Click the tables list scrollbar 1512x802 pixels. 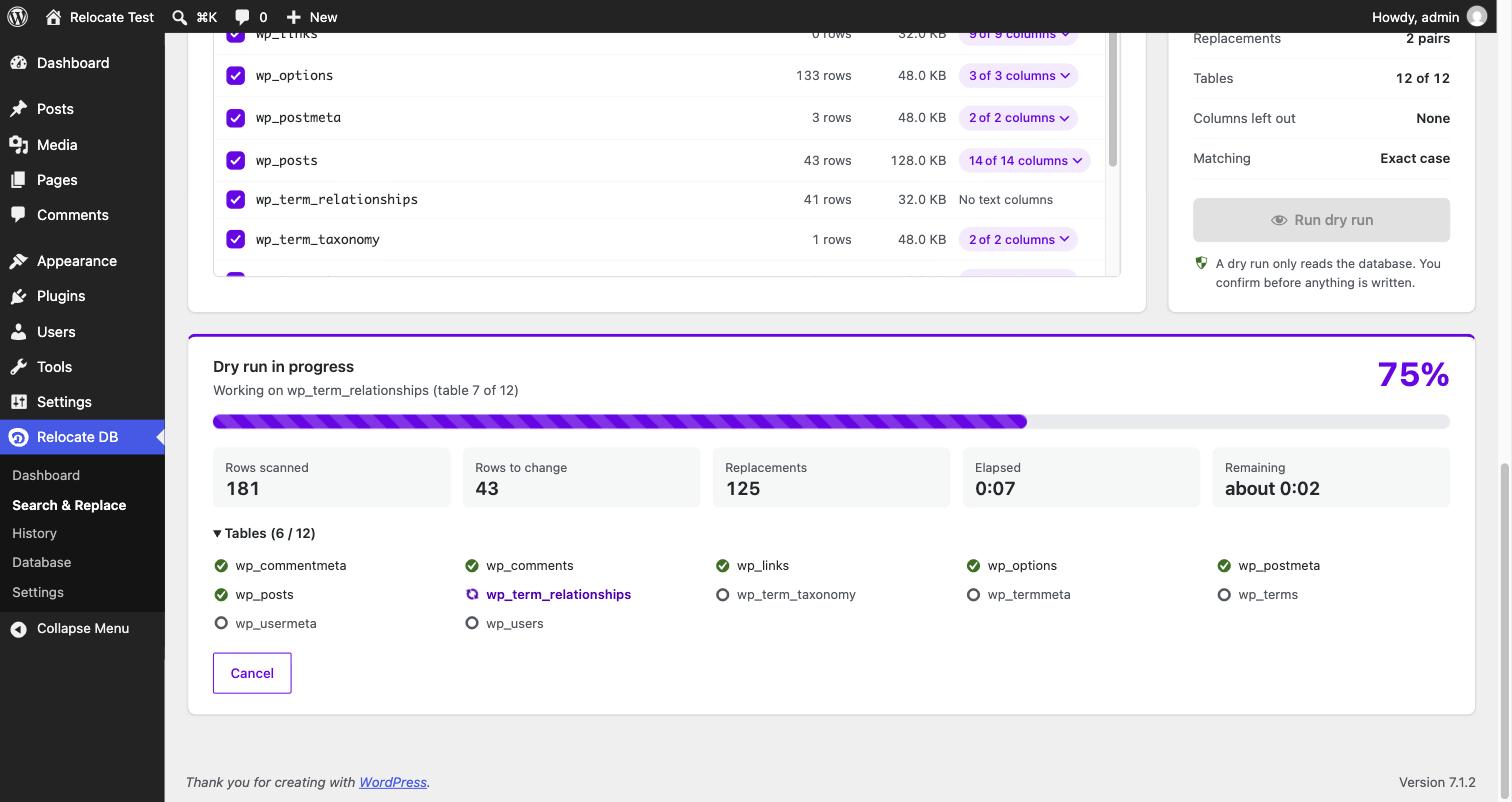[1112, 100]
